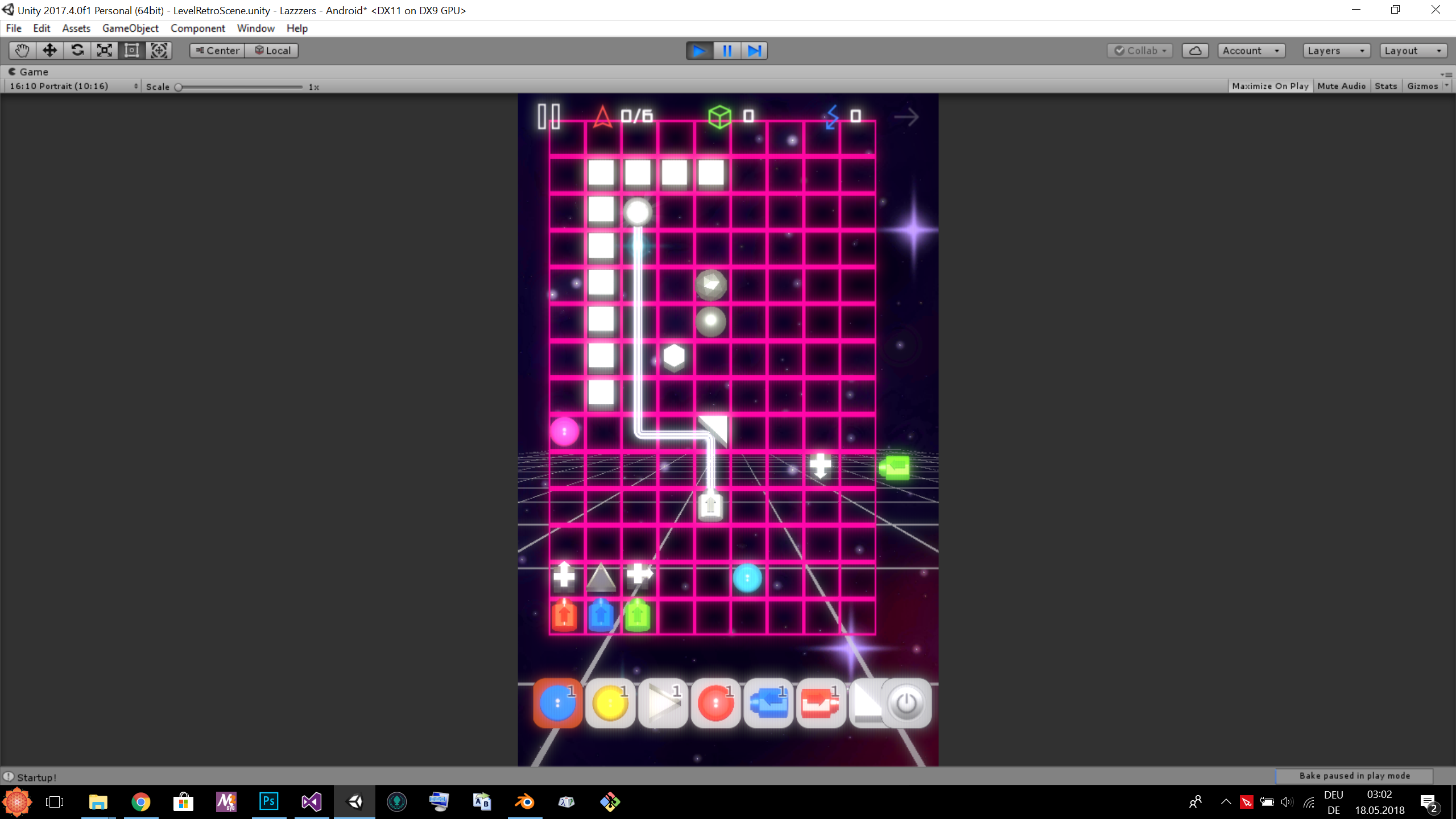Image resolution: width=1456 pixels, height=819 pixels.
Task: Select the Rect transform tool
Action: pos(131,51)
